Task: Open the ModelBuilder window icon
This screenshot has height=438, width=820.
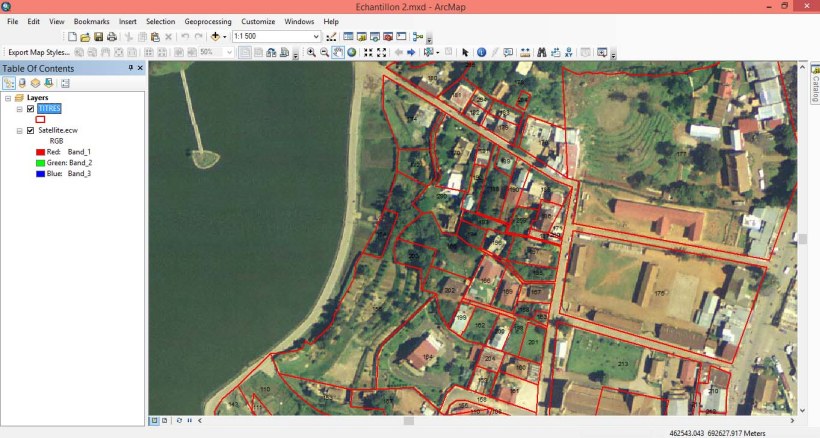Action: 417,37
